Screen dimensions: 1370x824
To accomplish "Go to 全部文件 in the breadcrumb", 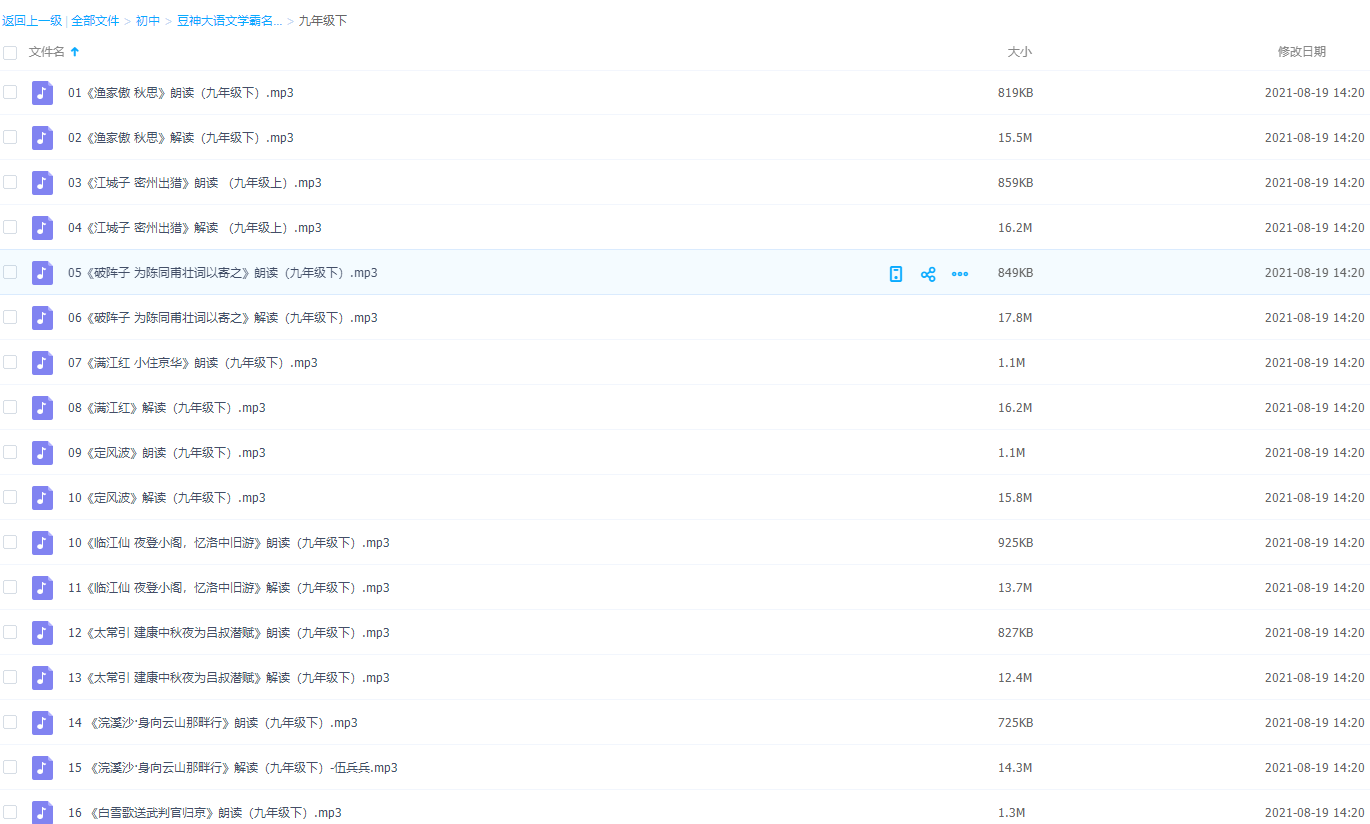I will click(x=95, y=21).
